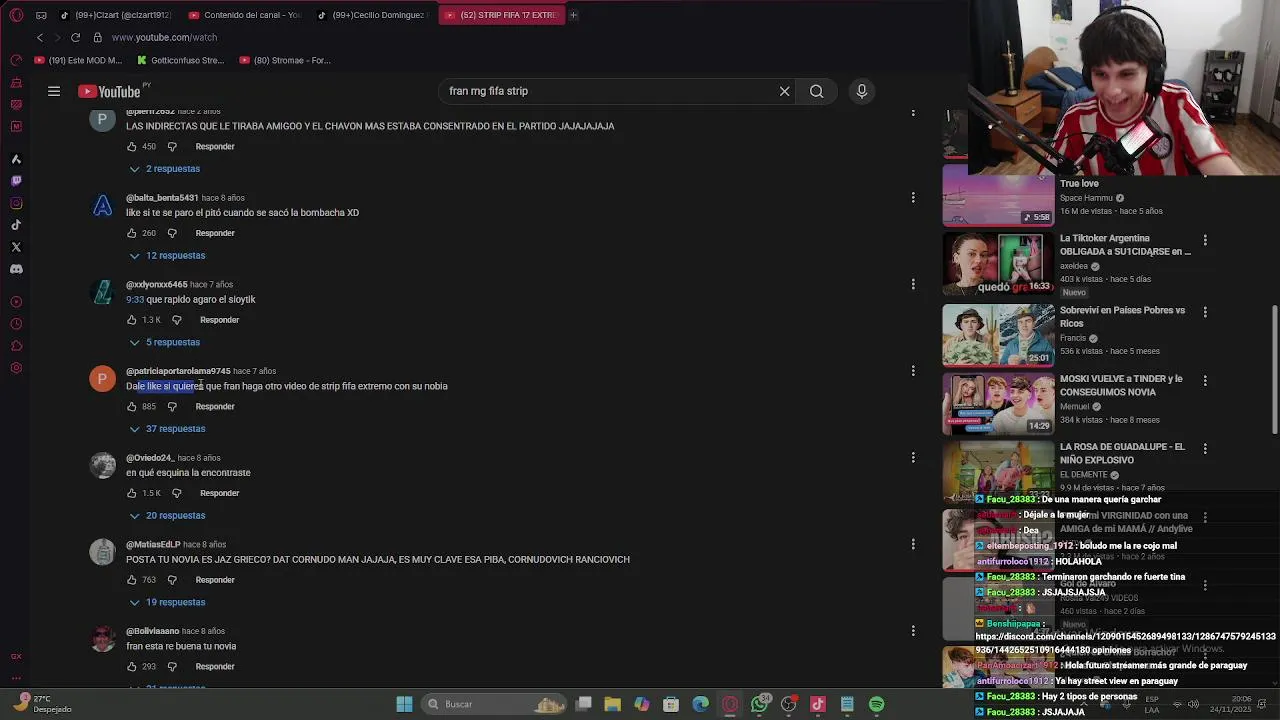Open Sobrevivi en Paises Pobres video thumbnail

pyautogui.click(x=998, y=335)
